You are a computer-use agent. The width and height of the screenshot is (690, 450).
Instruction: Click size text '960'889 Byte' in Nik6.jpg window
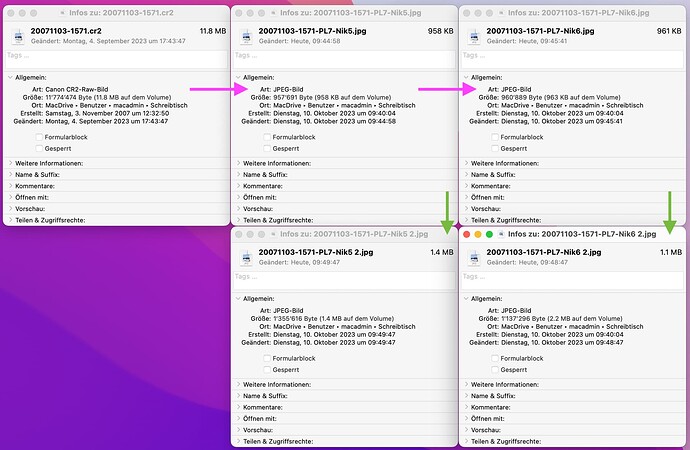[521, 98]
